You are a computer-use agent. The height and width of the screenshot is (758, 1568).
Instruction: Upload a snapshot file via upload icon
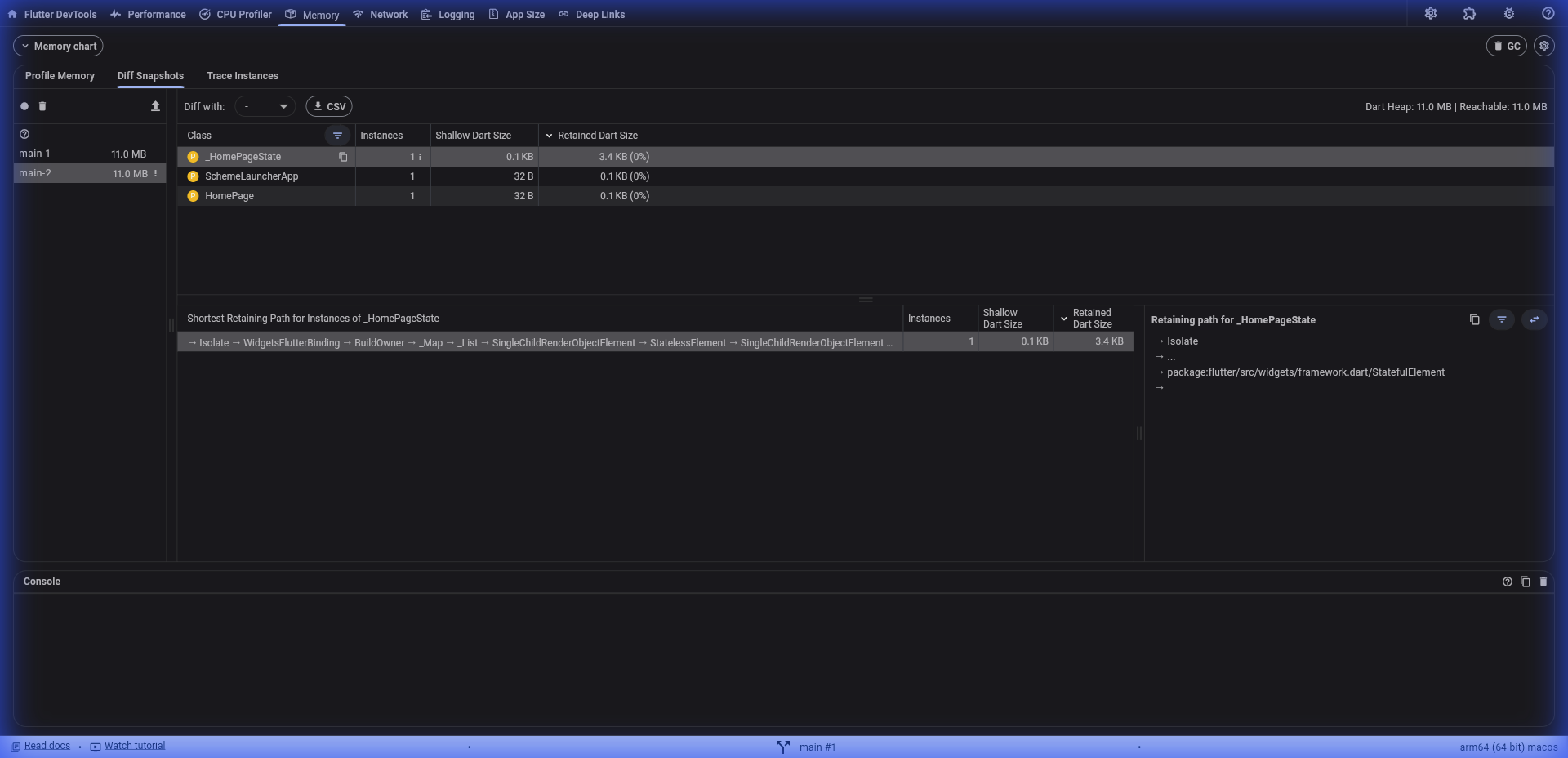click(155, 106)
